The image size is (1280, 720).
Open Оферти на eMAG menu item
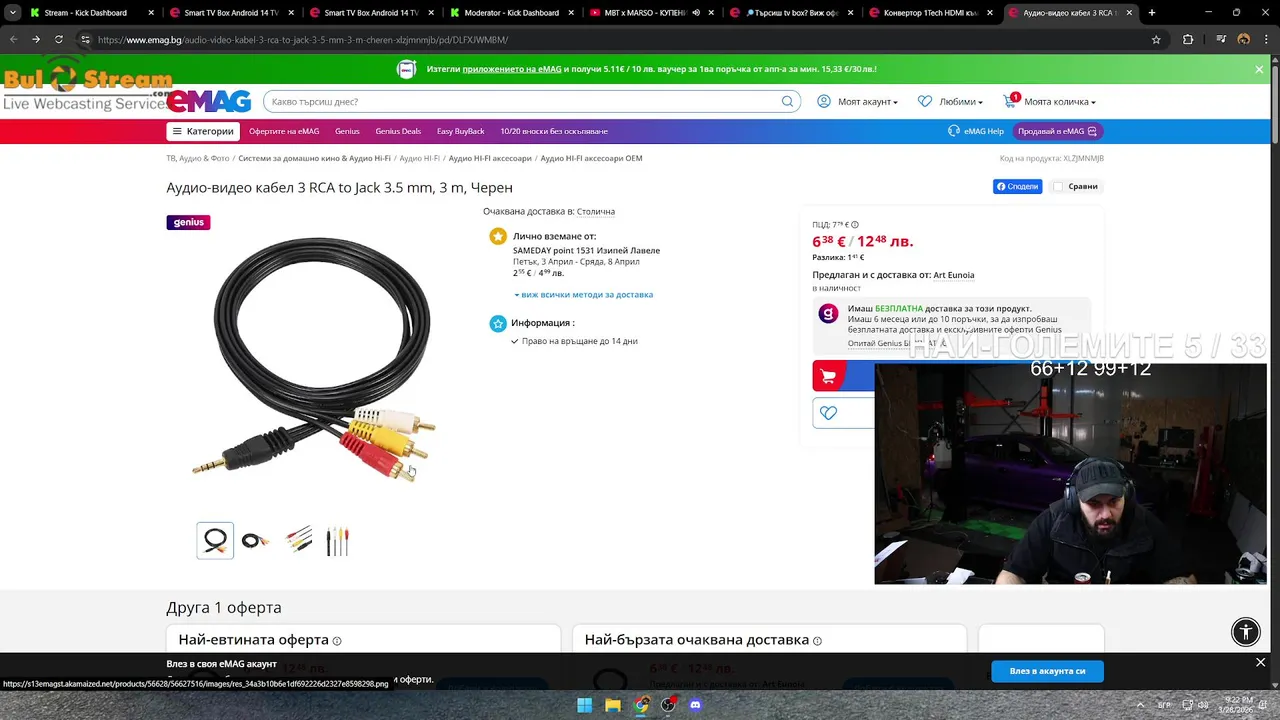pos(284,131)
